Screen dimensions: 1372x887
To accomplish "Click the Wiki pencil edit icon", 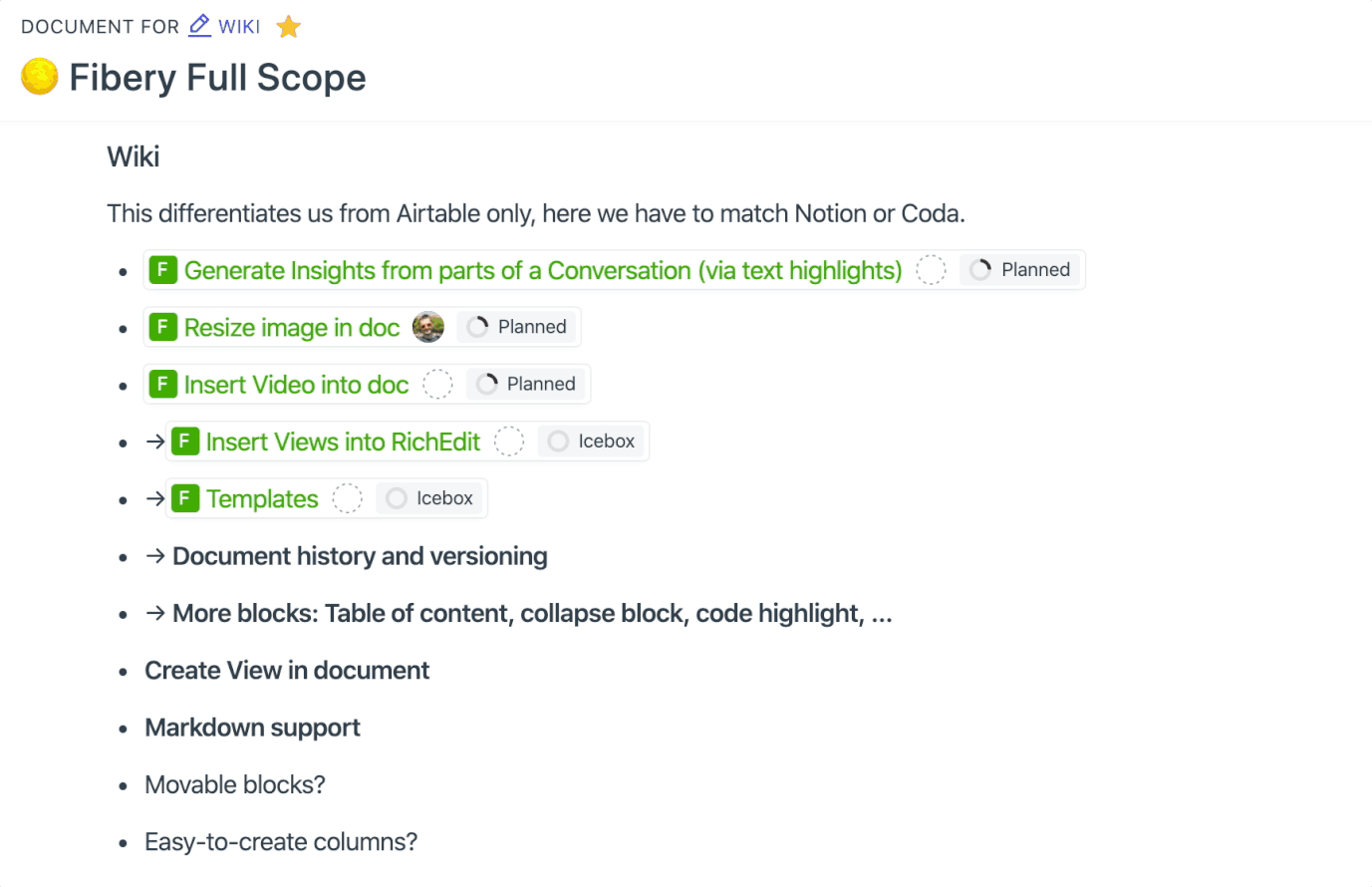I will (x=200, y=26).
